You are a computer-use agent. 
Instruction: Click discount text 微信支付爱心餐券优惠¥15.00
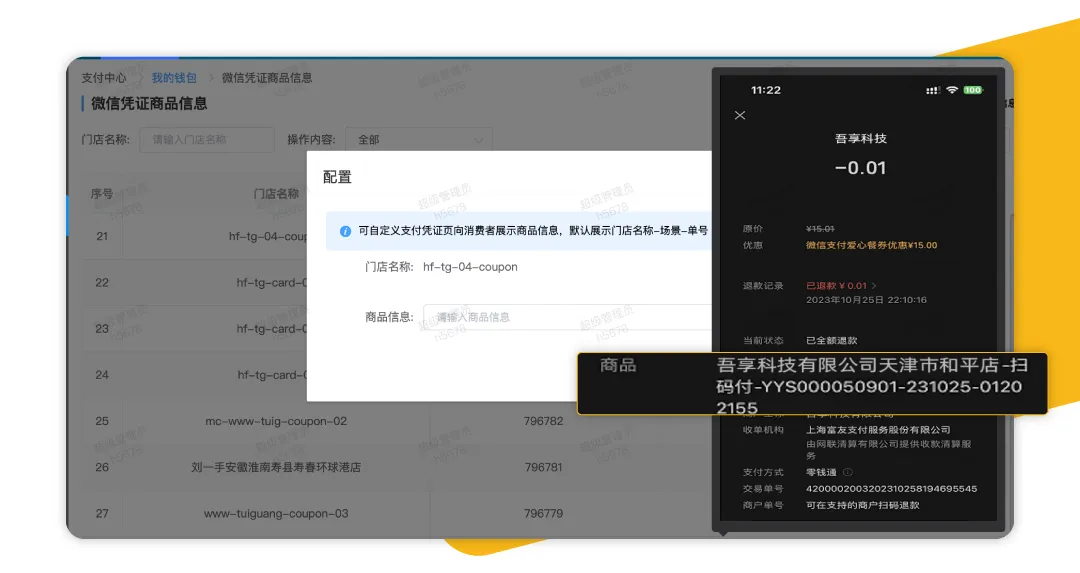[x=871, y=245]
